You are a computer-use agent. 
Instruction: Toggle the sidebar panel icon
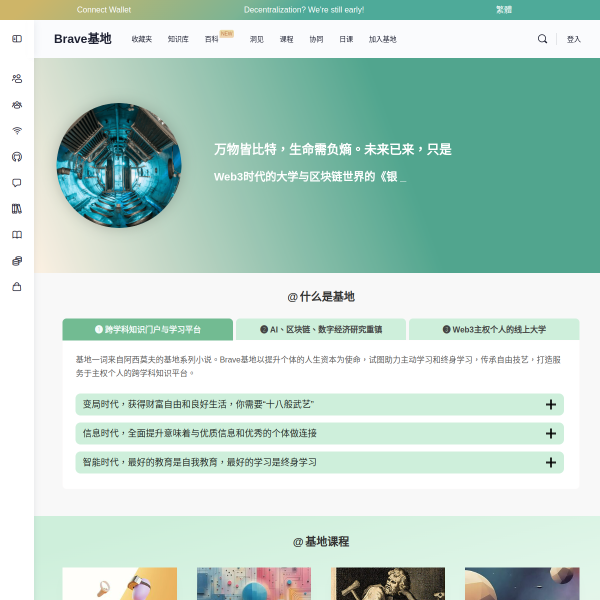[17, 39]
